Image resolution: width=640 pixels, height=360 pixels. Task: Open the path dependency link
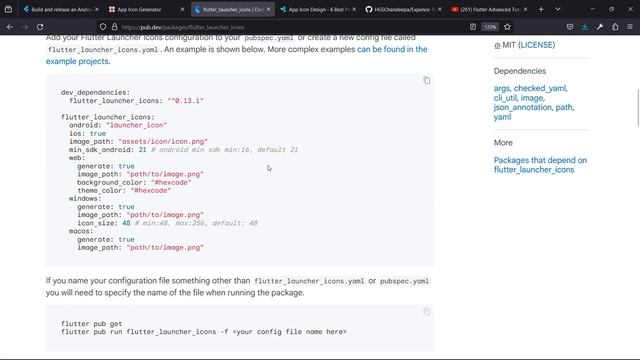click(564, 107)
